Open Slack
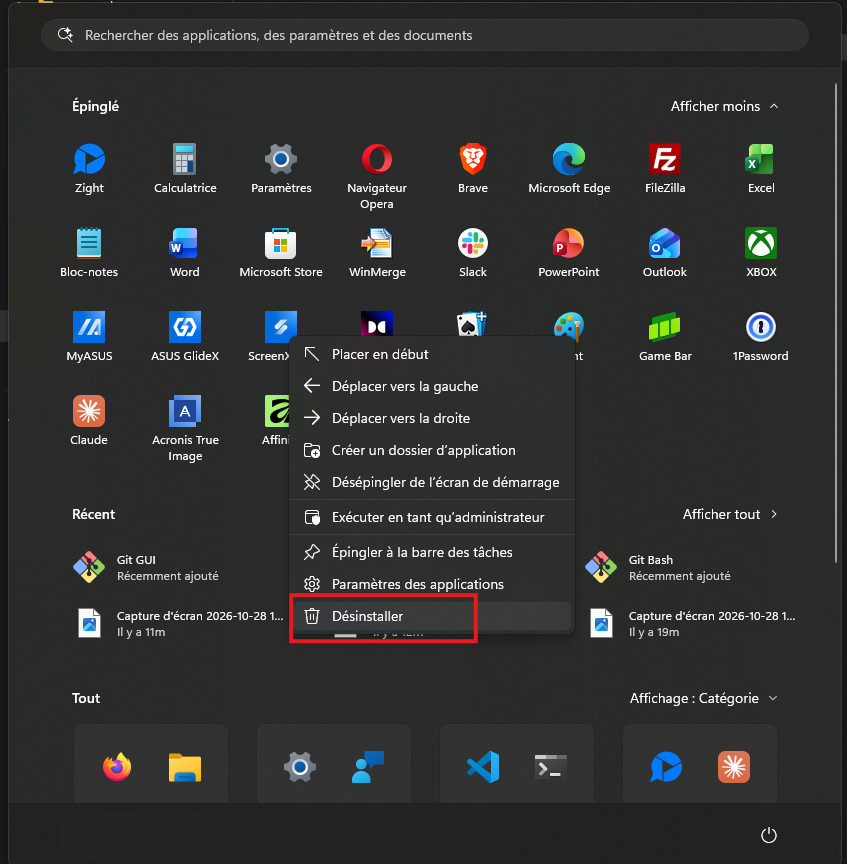 point(473,252)
